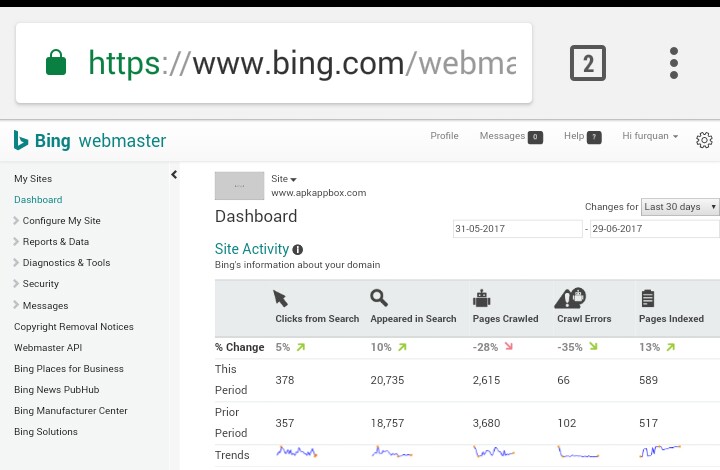Open settings via the gear icon

click(704, 140)
